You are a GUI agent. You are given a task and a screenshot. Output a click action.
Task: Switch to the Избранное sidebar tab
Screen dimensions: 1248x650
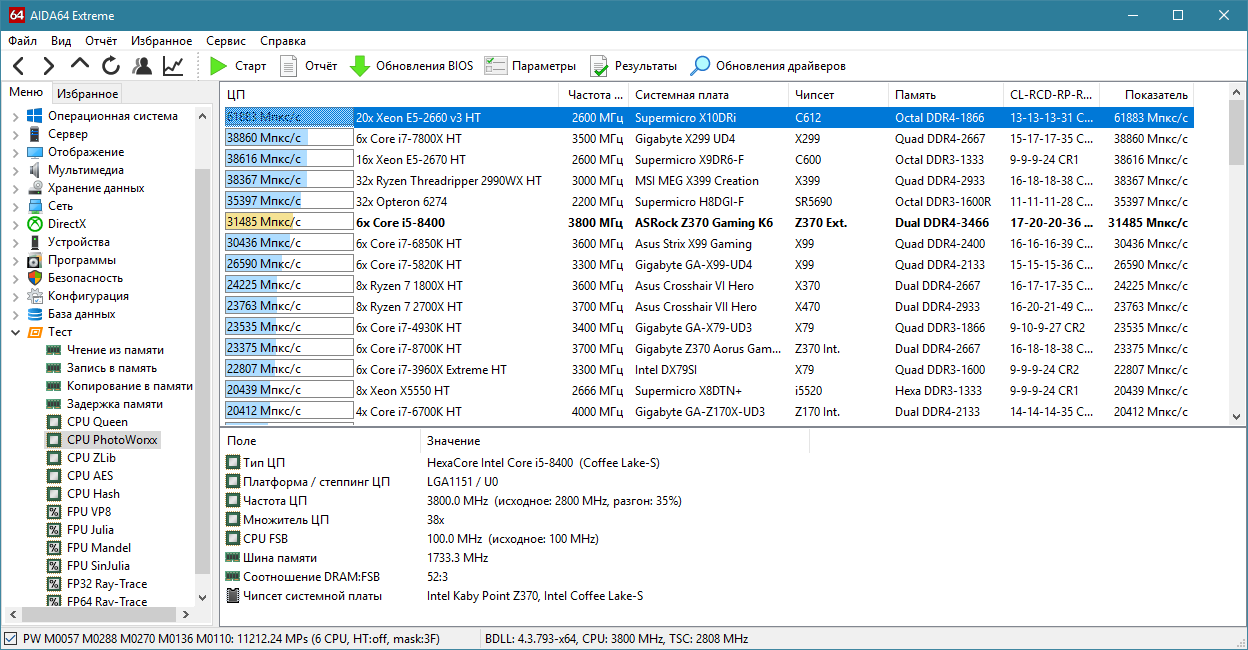point(87,93)
